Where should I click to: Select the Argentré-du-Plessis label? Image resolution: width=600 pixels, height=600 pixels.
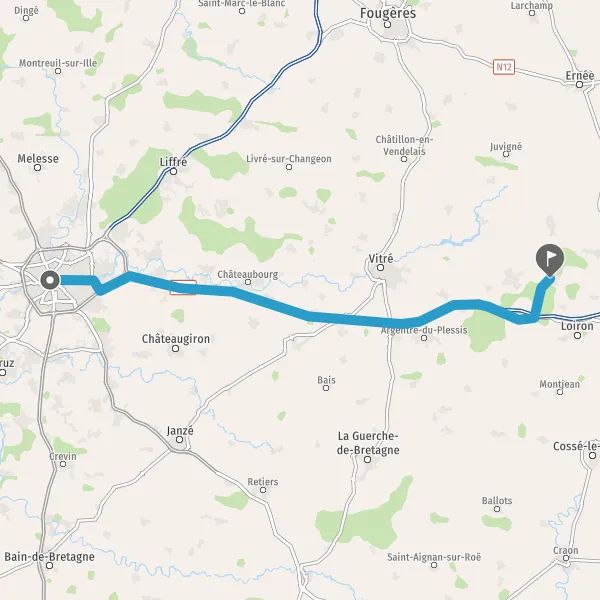[x=424, y=330]
